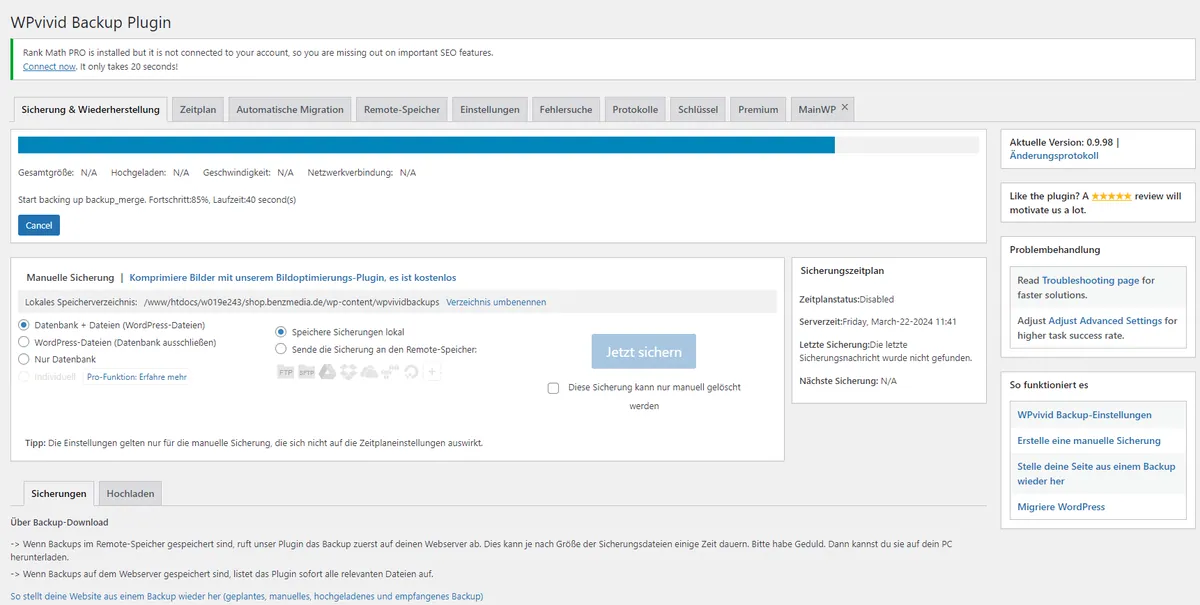The image size is (1200, 605).
Task: Switch to the Hochladen sub-tab
Action: pyautogui.click(x=130, y=494)
